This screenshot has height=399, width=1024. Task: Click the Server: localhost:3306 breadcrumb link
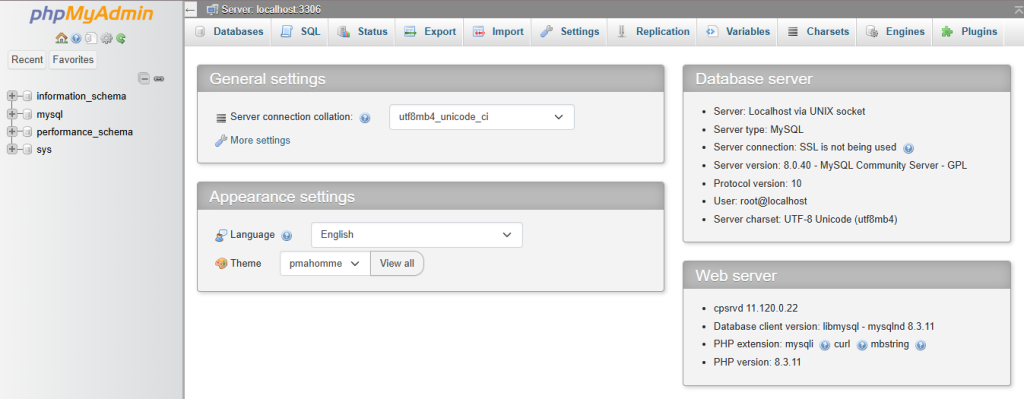click(271, 10)
